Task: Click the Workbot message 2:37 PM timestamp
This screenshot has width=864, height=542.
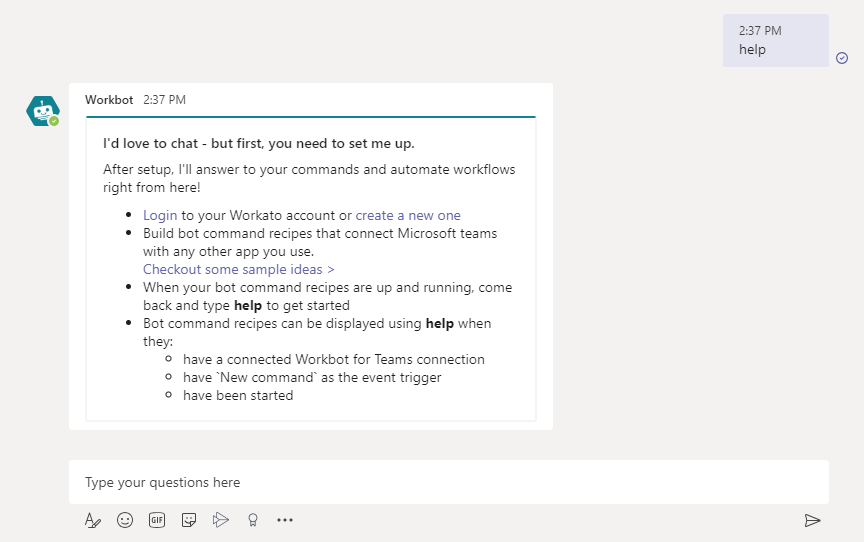Action: coord(164,100)
